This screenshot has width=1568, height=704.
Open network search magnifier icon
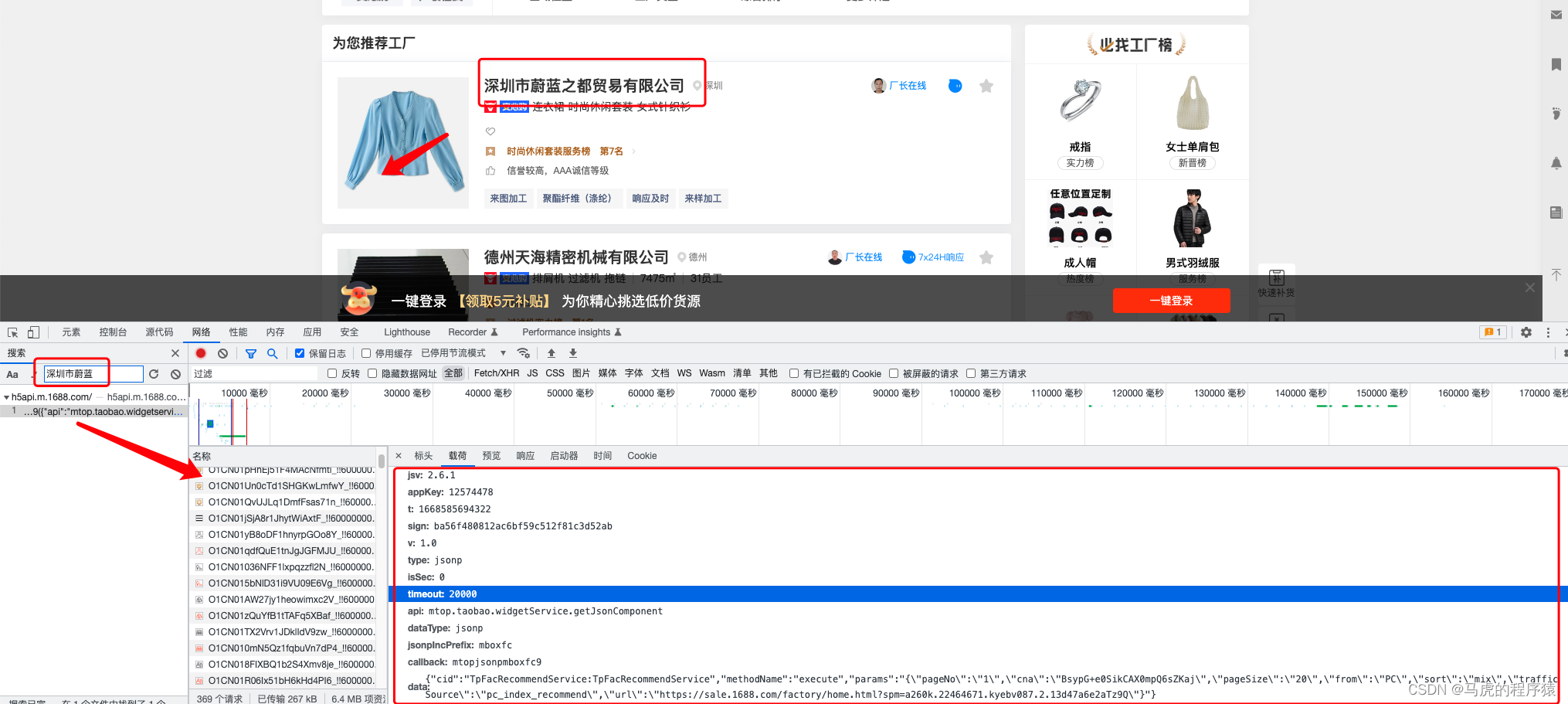[272, 353]
